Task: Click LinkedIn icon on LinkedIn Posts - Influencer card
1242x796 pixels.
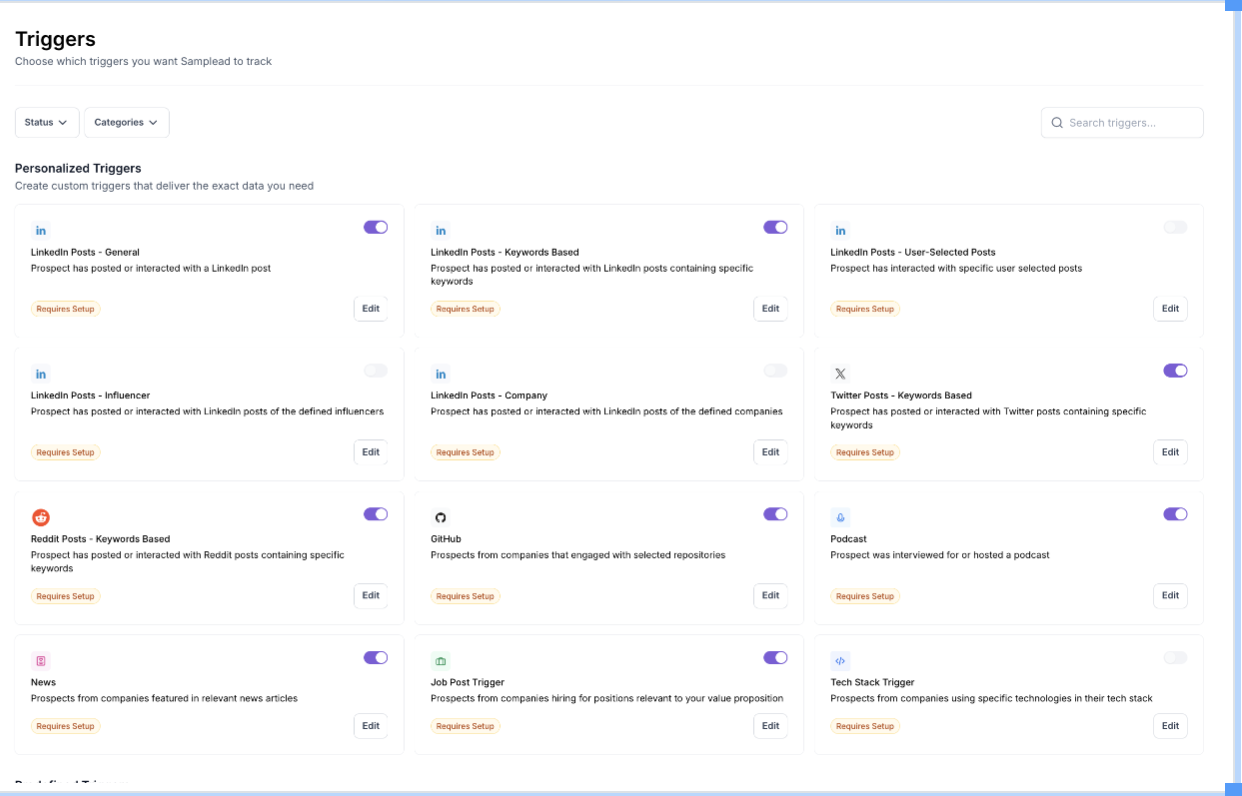Action: [x=41, y=374]
